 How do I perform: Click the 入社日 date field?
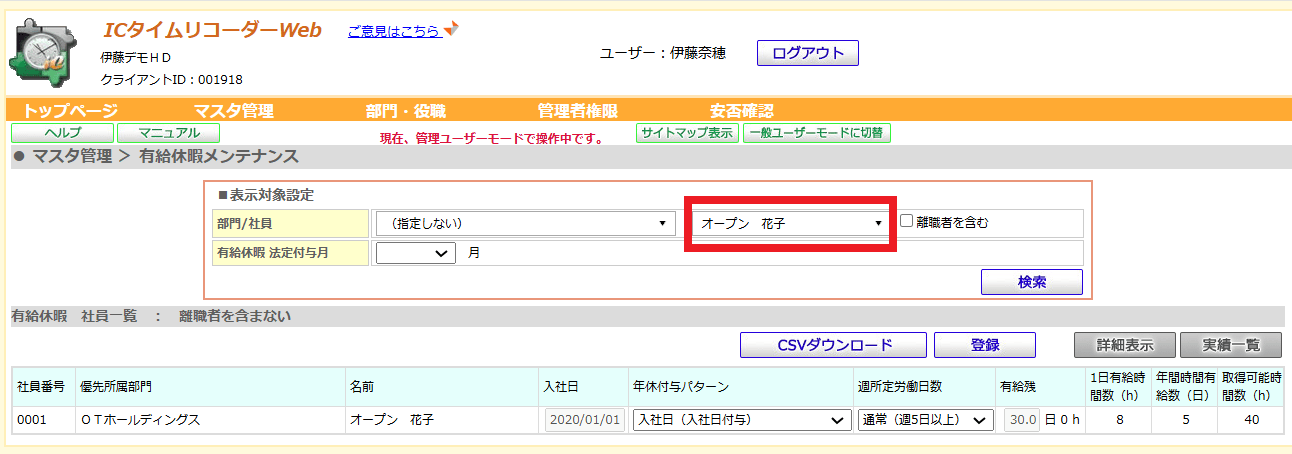[x=585, y=420]
